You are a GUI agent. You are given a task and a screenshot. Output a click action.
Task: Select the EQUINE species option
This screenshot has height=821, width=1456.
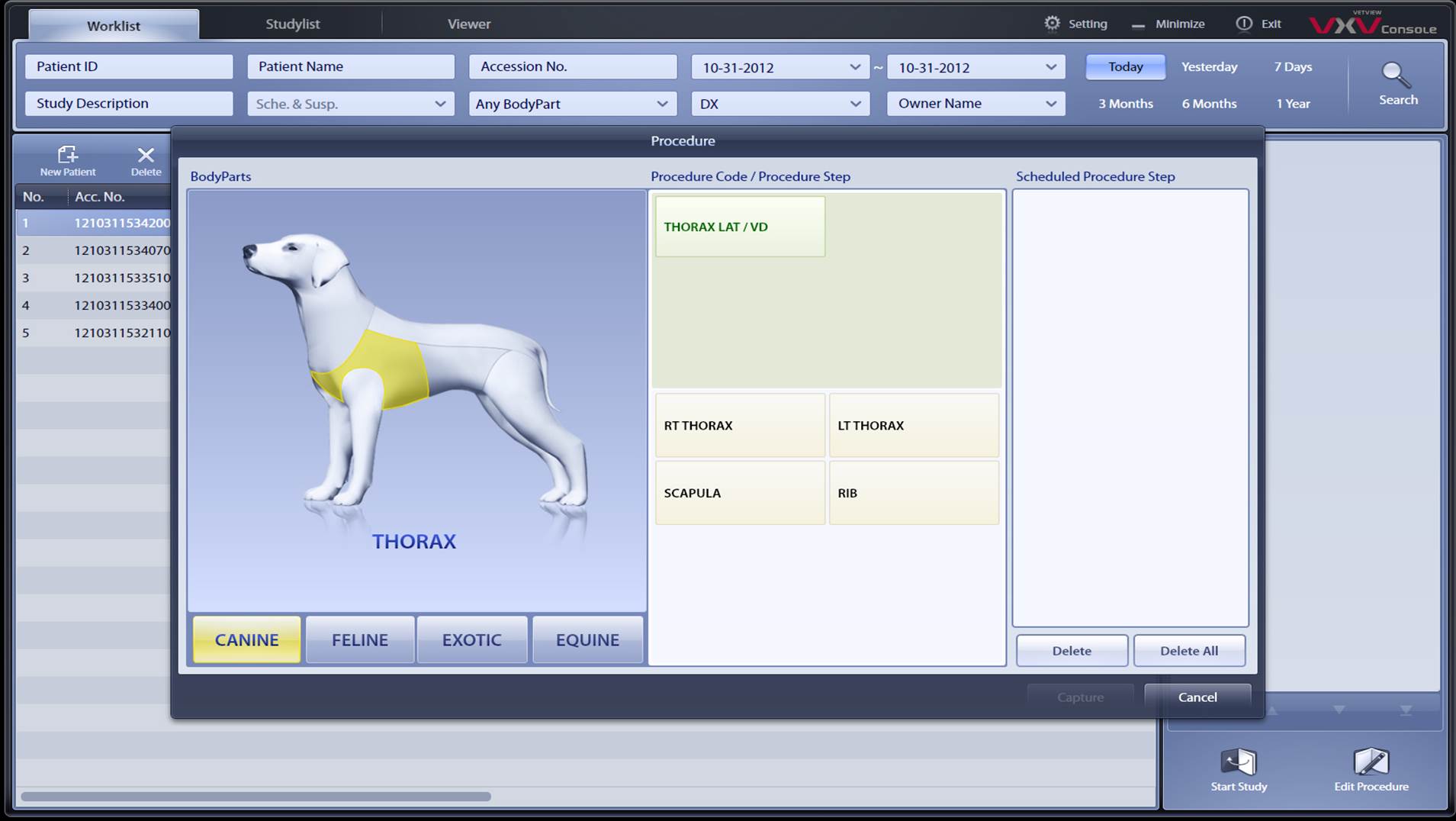[587, 639]
